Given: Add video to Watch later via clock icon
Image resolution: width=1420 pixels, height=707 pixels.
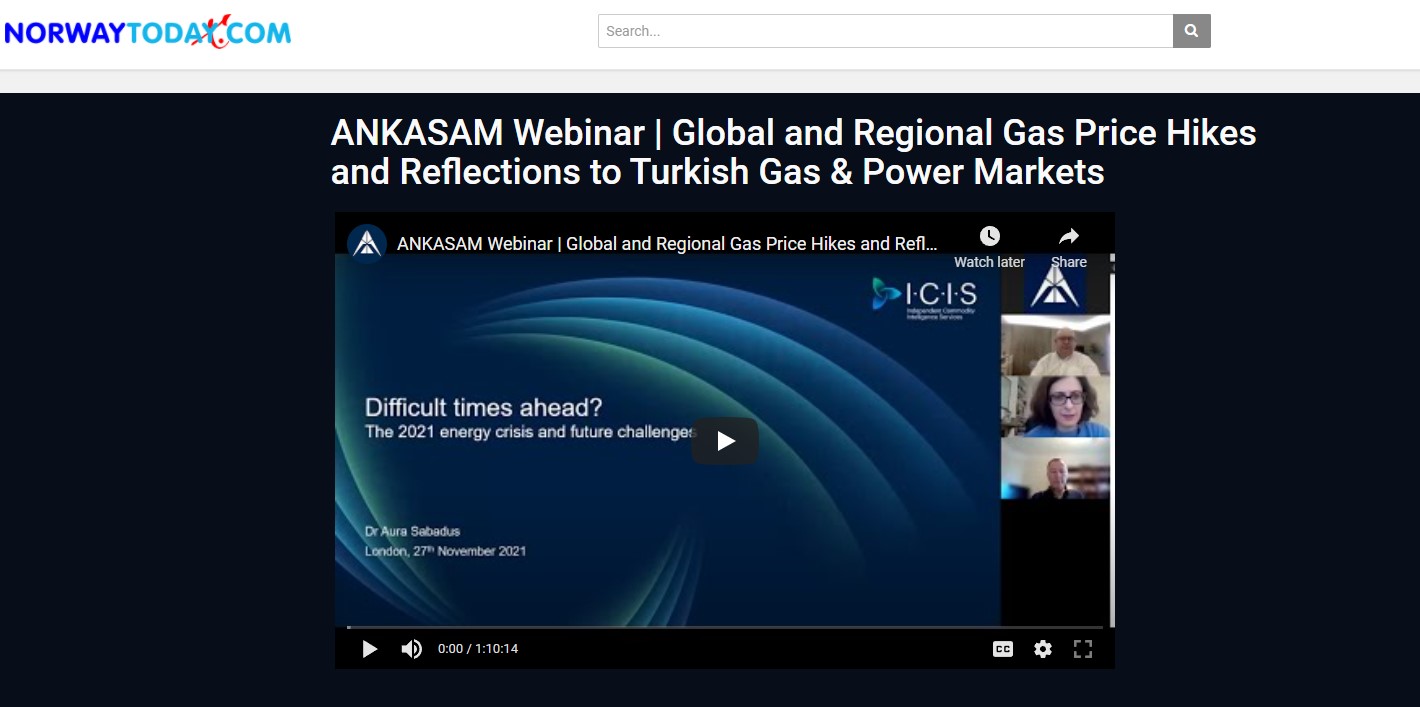Looking at the screenshot, I should pyautogui.click(x=989, y=237).
